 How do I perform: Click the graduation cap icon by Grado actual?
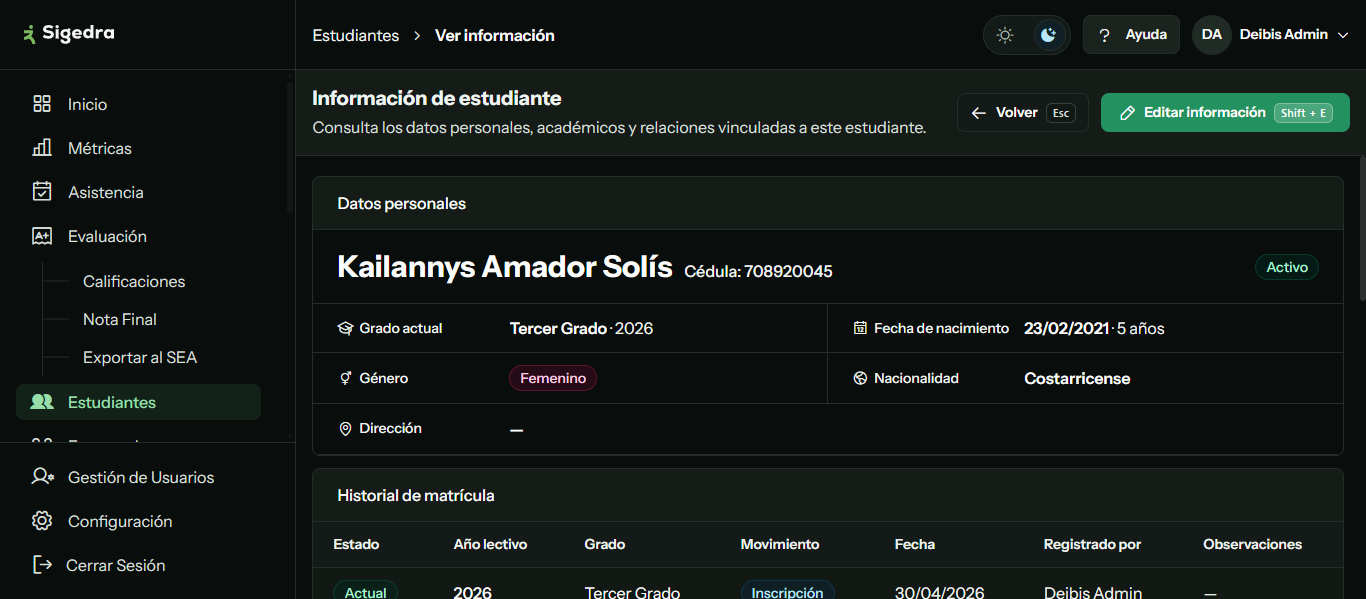pos(345,328)
